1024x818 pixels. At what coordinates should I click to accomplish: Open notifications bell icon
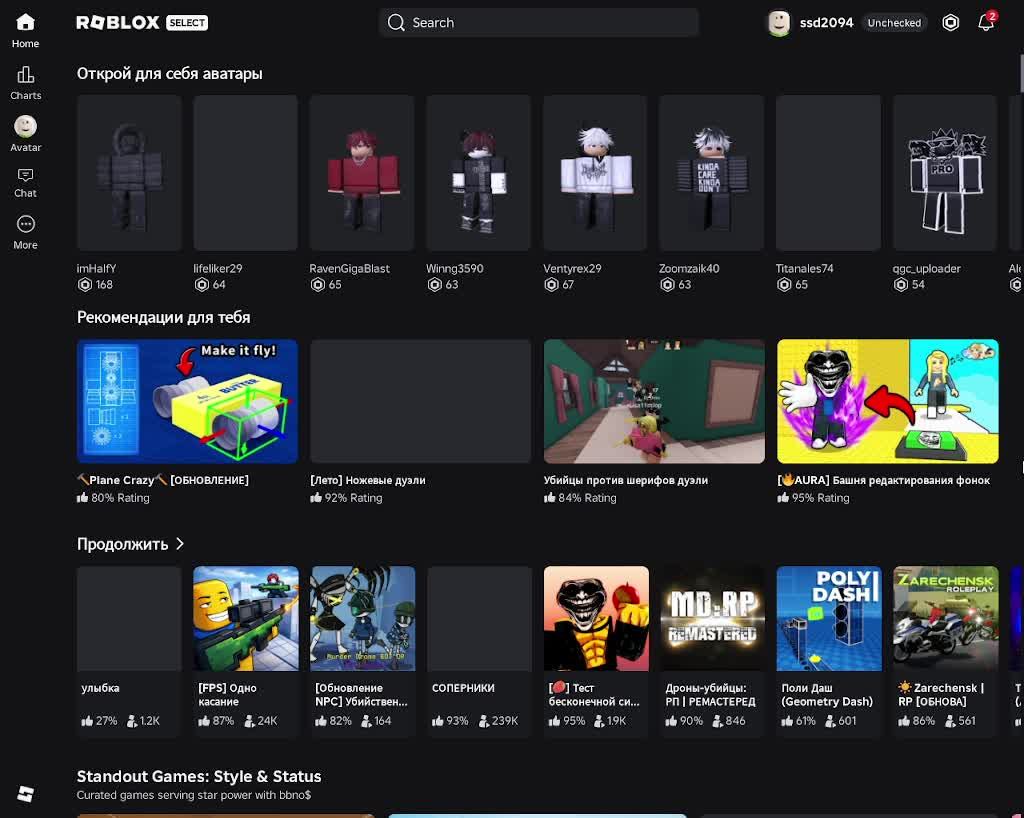(x=986, y=23)
